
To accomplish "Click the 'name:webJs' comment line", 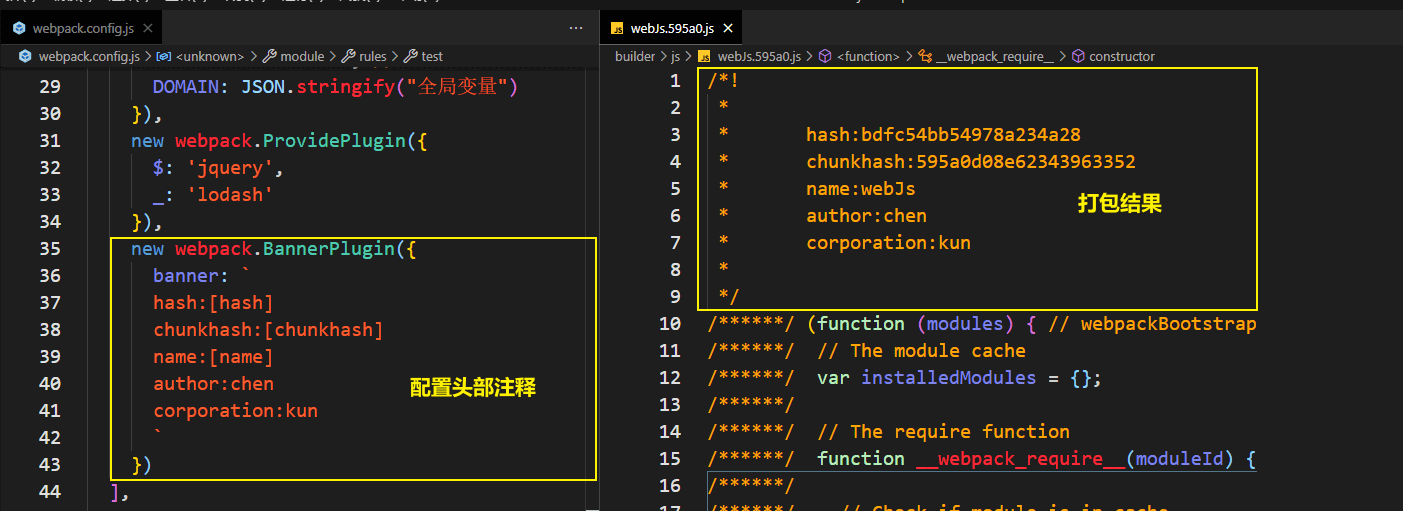I will pos(861,188).
